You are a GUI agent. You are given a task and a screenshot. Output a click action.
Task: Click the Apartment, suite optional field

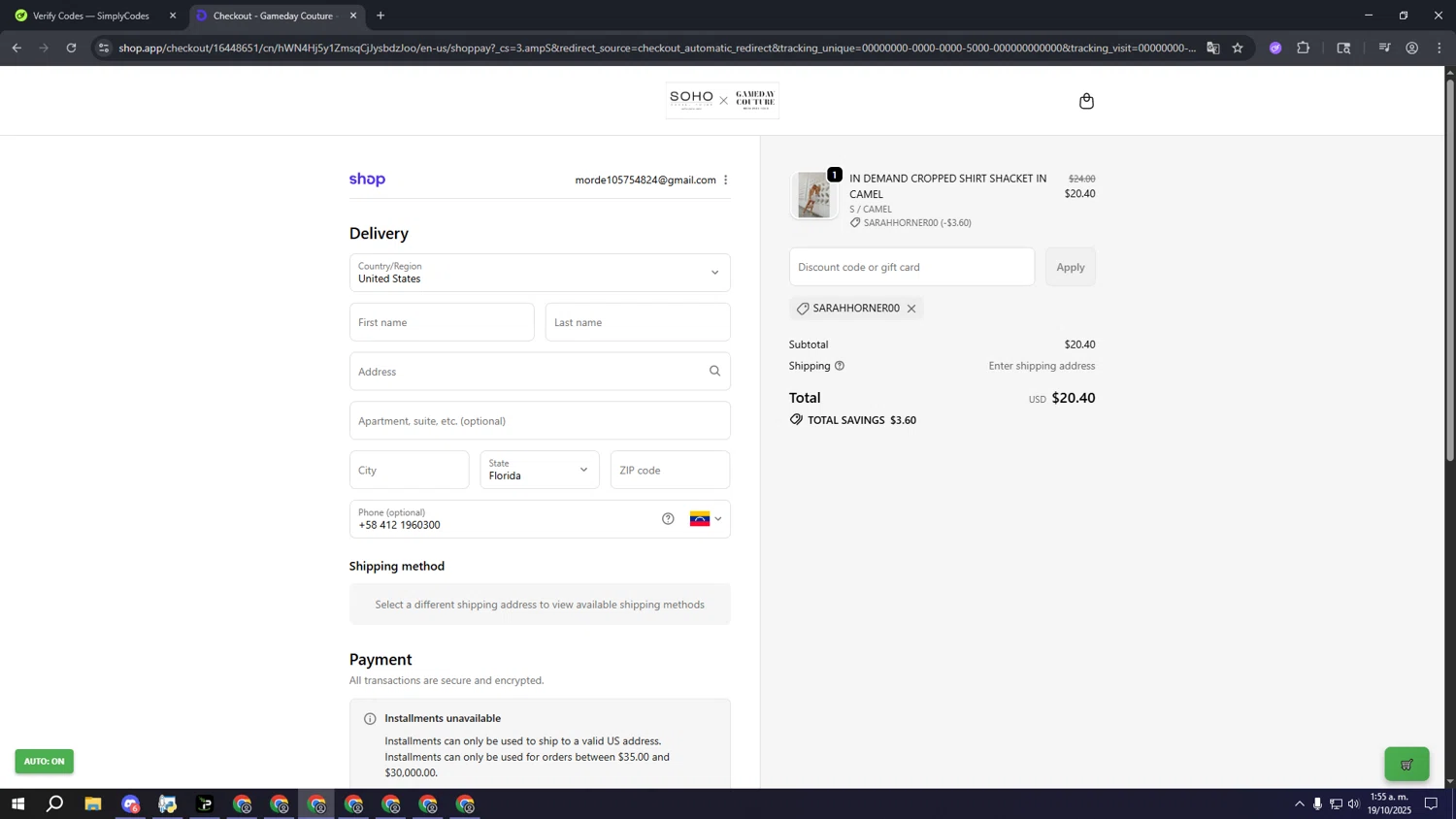tap(540, 421)
